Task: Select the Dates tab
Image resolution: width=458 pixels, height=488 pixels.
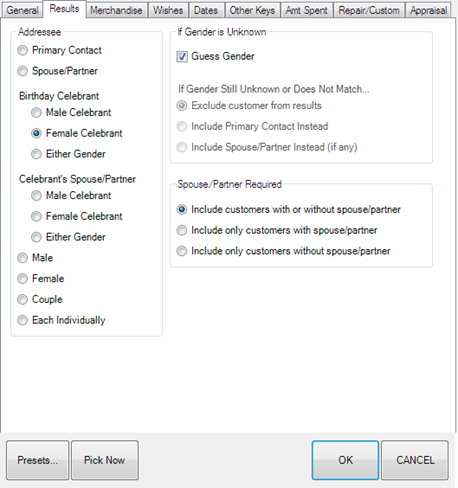Action: [206, 10]
